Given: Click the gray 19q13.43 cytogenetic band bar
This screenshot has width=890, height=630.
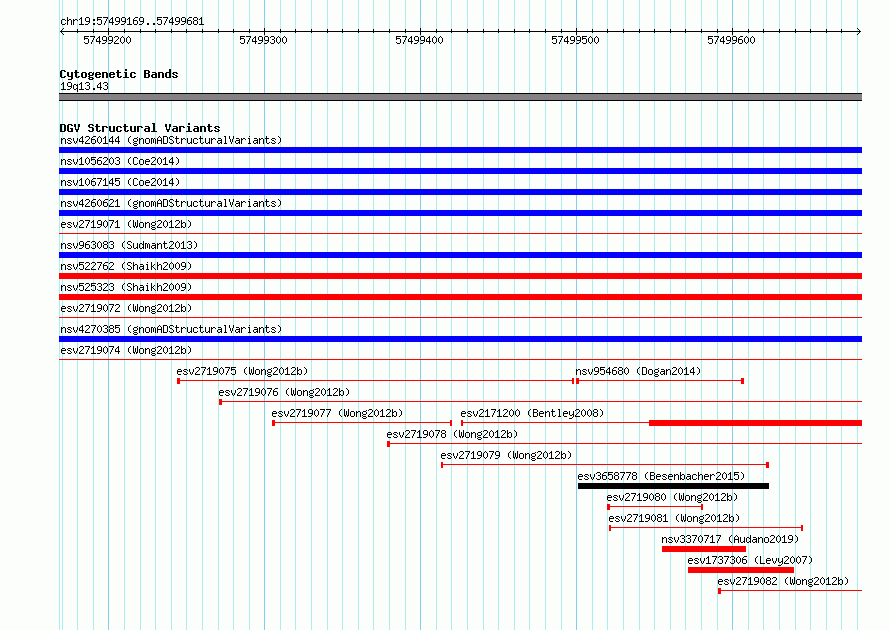Looking at the screenshot, I should (460, 97).
